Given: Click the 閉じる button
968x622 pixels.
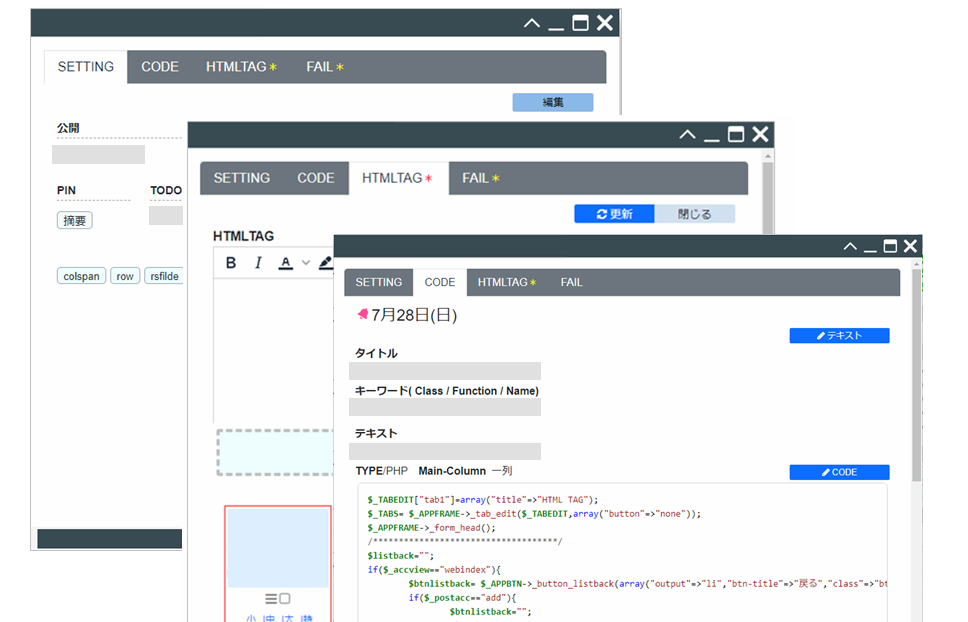Looking at the screenshot, I should (694, 214).
